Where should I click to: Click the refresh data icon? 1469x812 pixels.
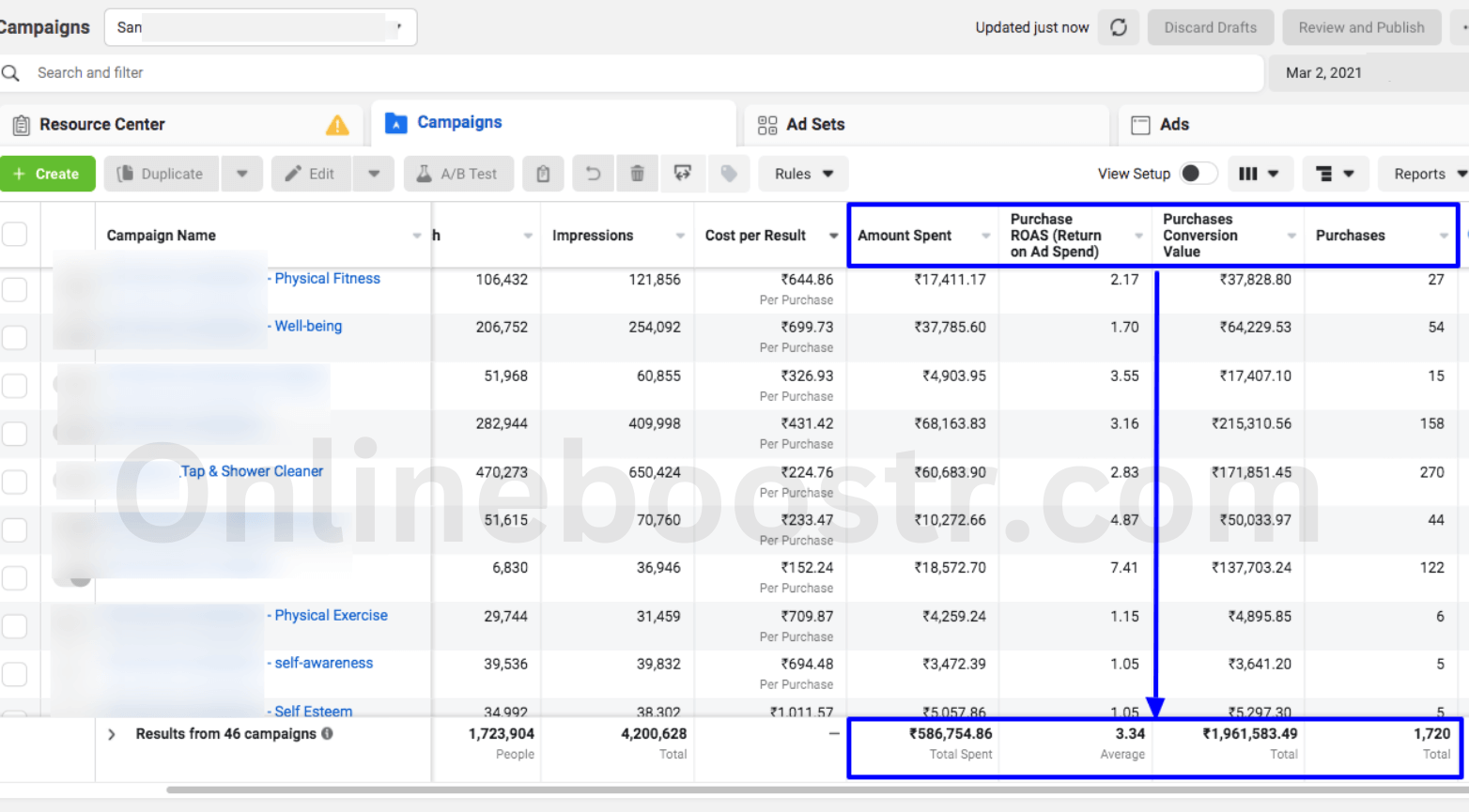pyautogui.click(x=1118, y=27)
